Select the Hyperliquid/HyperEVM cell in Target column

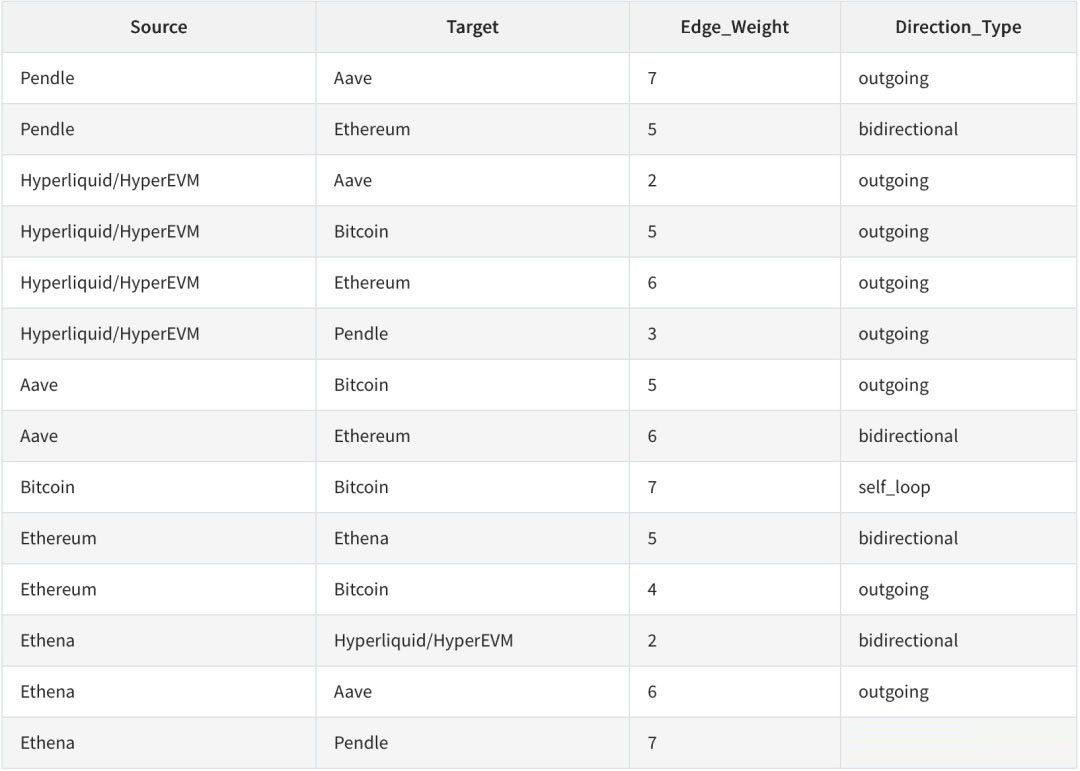point(423,640)
